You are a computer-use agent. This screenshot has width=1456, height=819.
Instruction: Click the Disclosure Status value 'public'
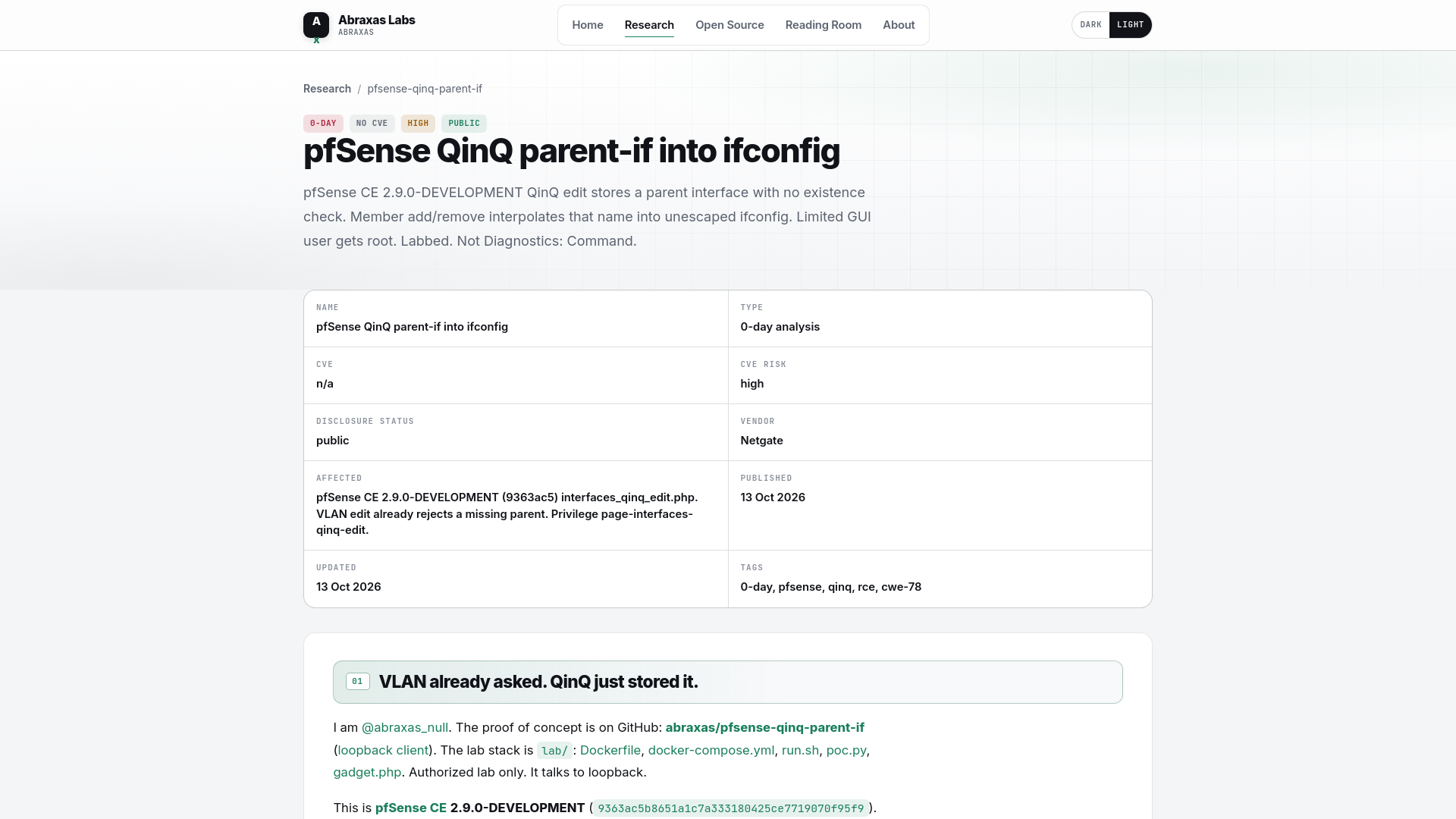point(332,441)
